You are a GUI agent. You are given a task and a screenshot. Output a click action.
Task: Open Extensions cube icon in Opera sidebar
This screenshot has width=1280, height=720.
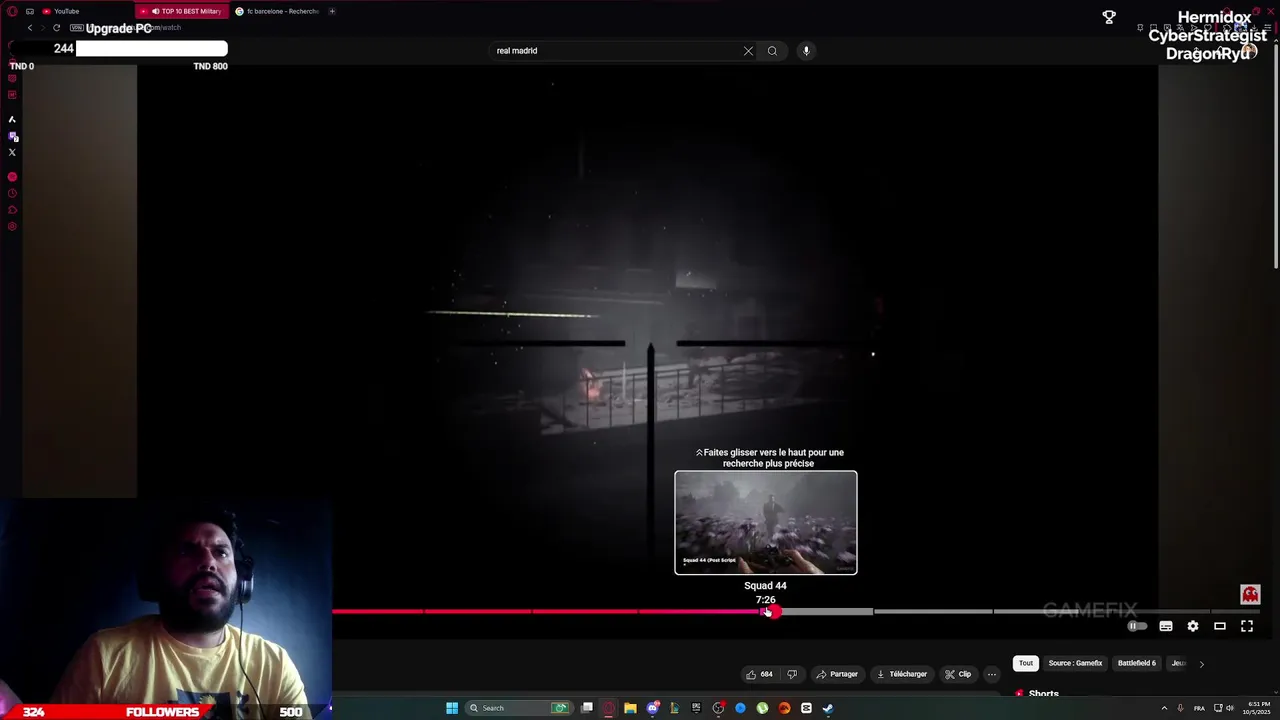pos(12,210)
